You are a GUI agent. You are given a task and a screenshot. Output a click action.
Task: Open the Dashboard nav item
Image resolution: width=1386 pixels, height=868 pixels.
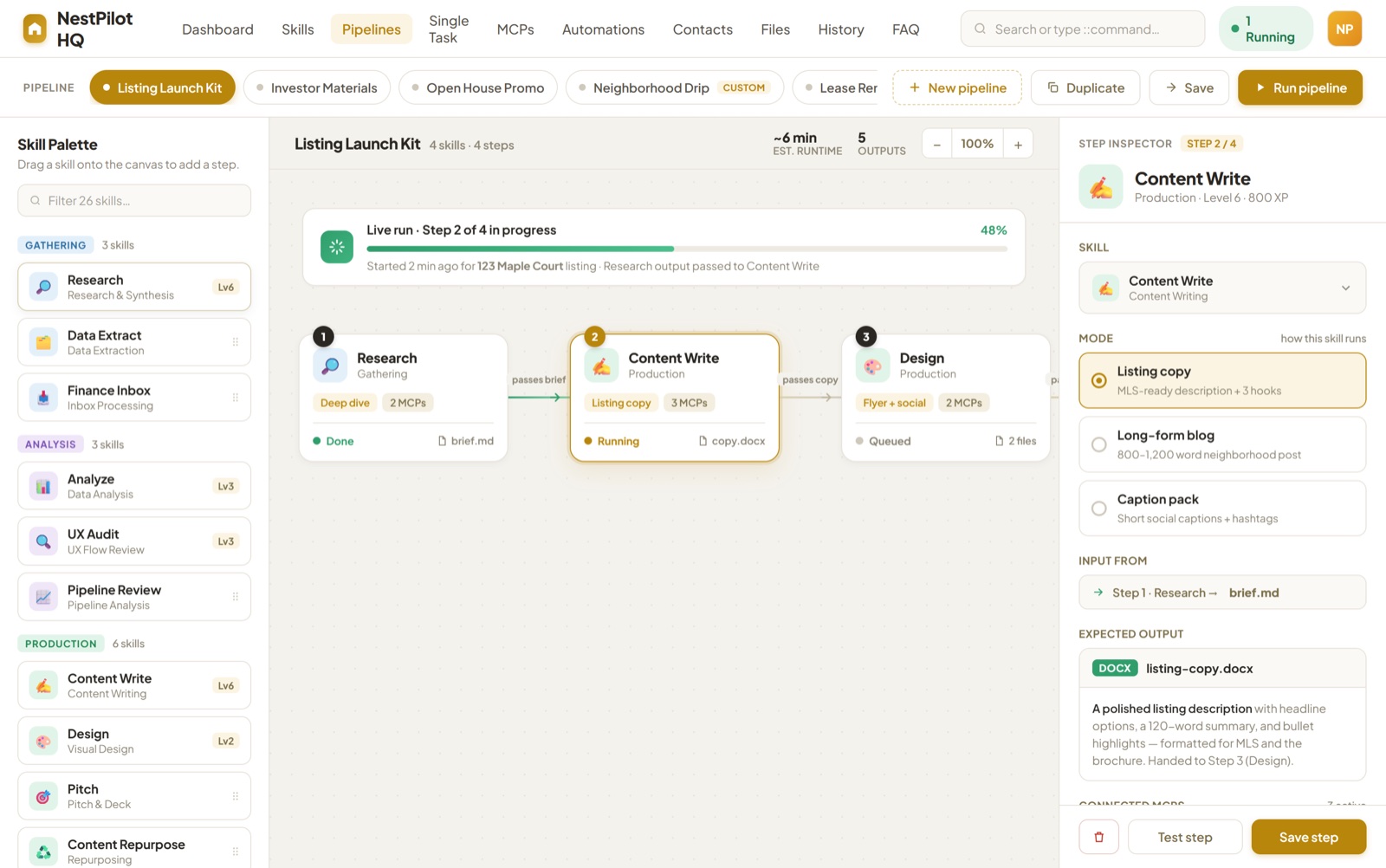[x=217, y=29]
